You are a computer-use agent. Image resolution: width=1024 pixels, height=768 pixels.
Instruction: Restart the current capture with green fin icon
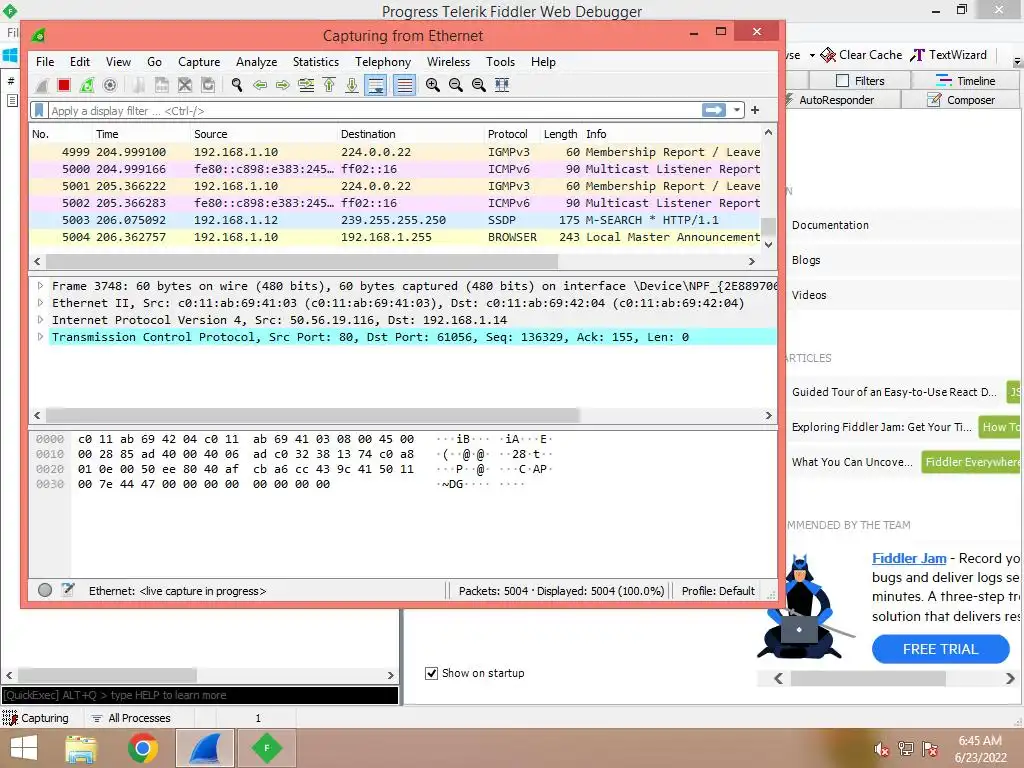86,85
